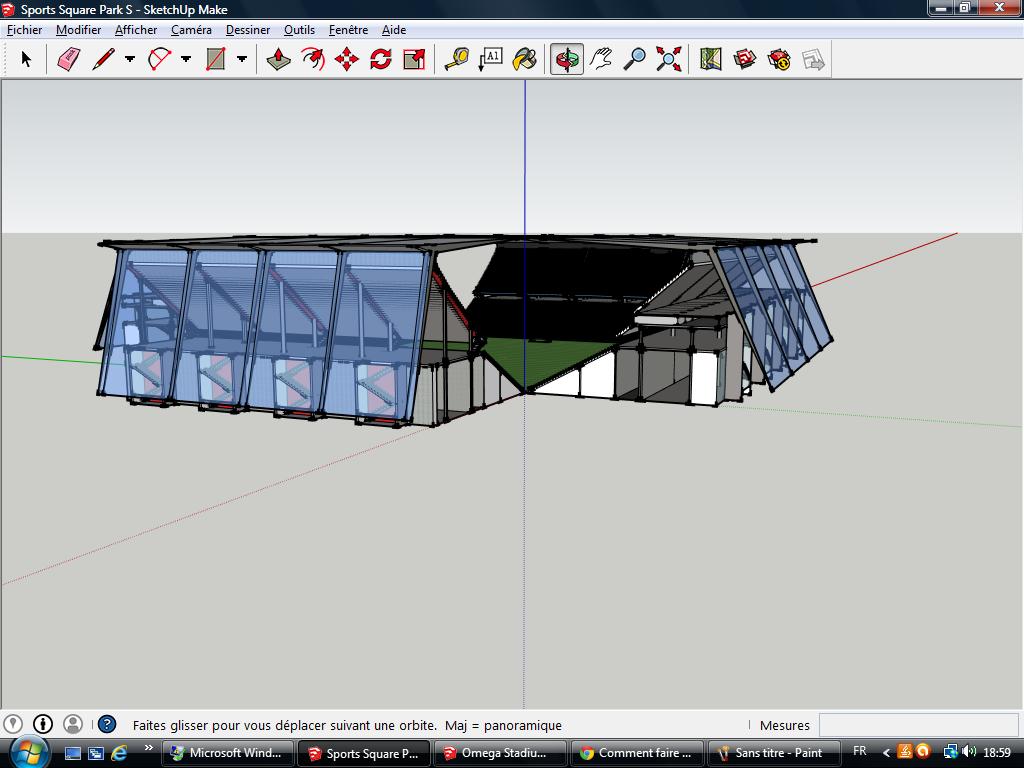Toggle the geolocation status icon
The height and width of the screenshot is (768, 1024).
pos(13,724)
